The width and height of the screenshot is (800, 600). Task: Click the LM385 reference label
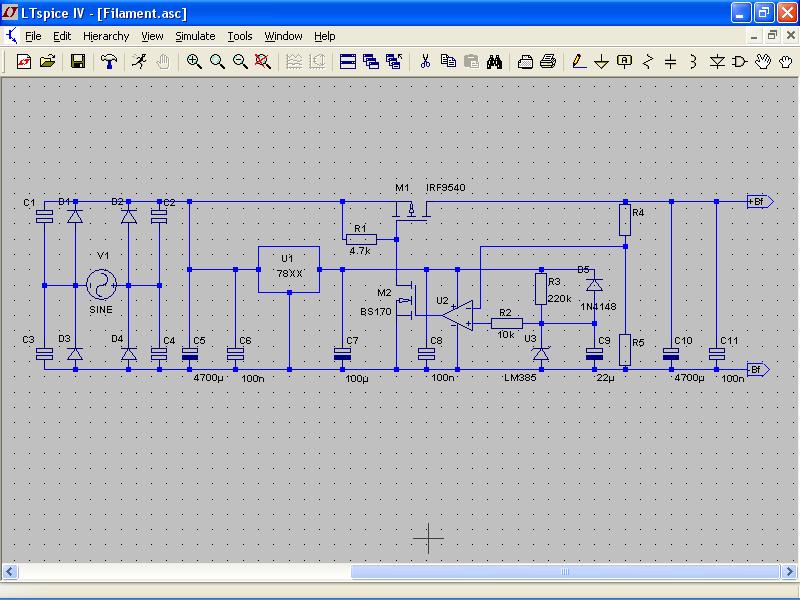(x=520, y=378)
